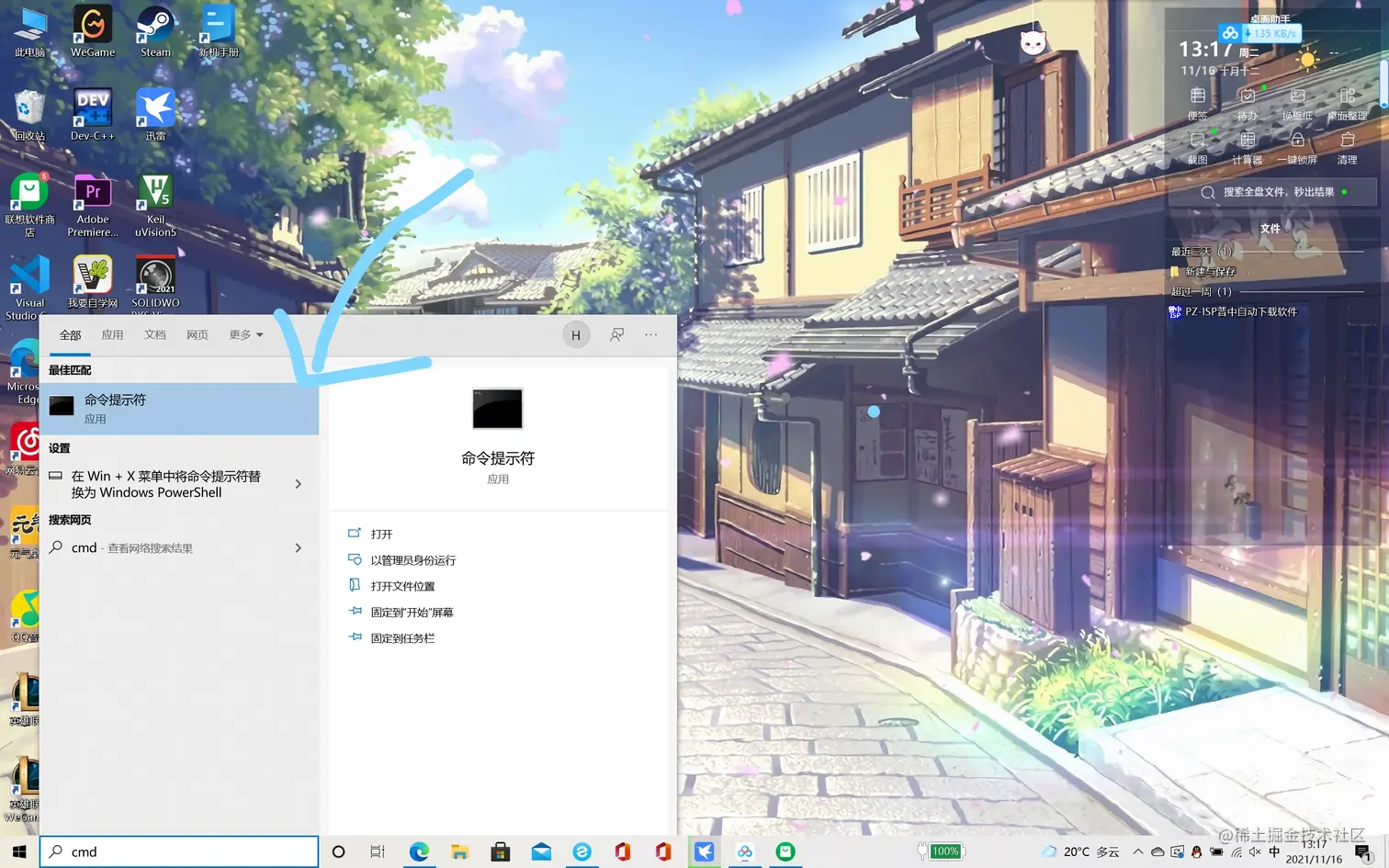
Task: Click the 命令提示符 preview thumbnail icon
Action: 498,409
